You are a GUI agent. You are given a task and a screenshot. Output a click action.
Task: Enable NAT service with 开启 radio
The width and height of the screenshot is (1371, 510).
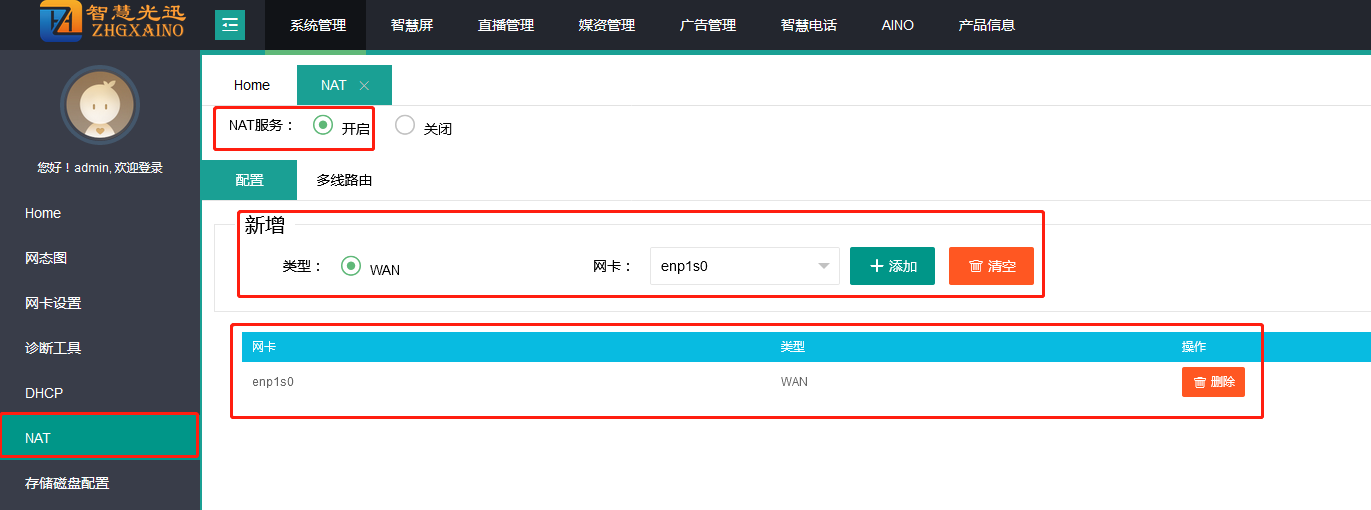pyautogui.click(x=323, y=126)
